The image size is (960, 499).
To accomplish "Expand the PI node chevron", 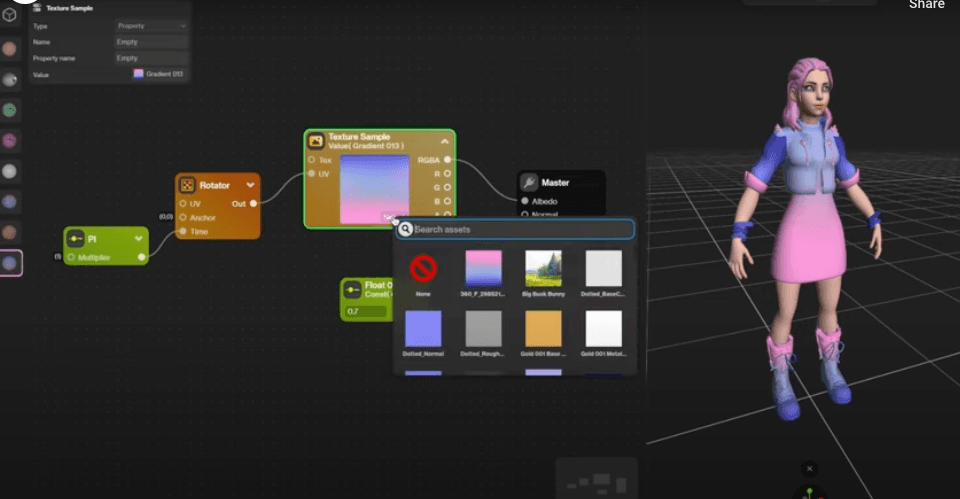I will [137, 240].
